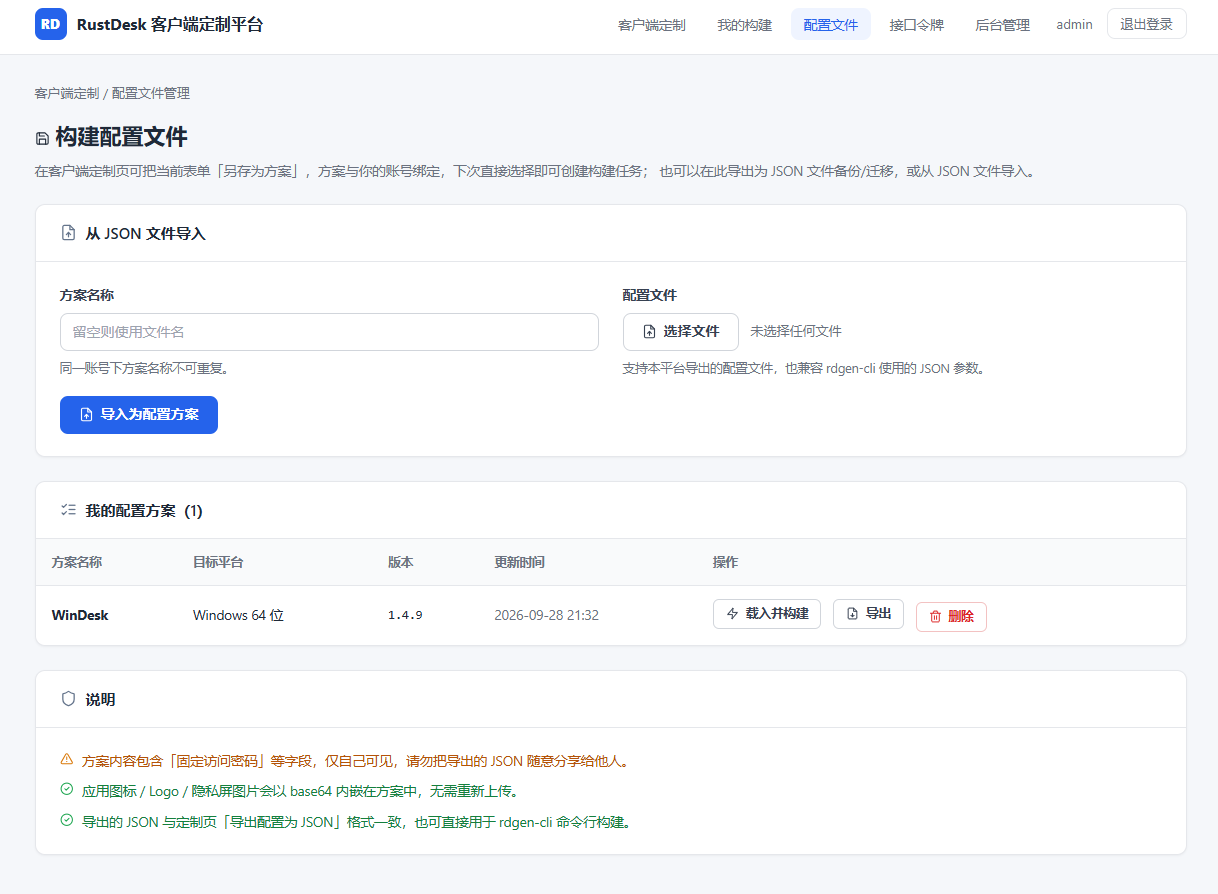
Task: Open the 接口令牌 menu item
Action: point(917,25)
